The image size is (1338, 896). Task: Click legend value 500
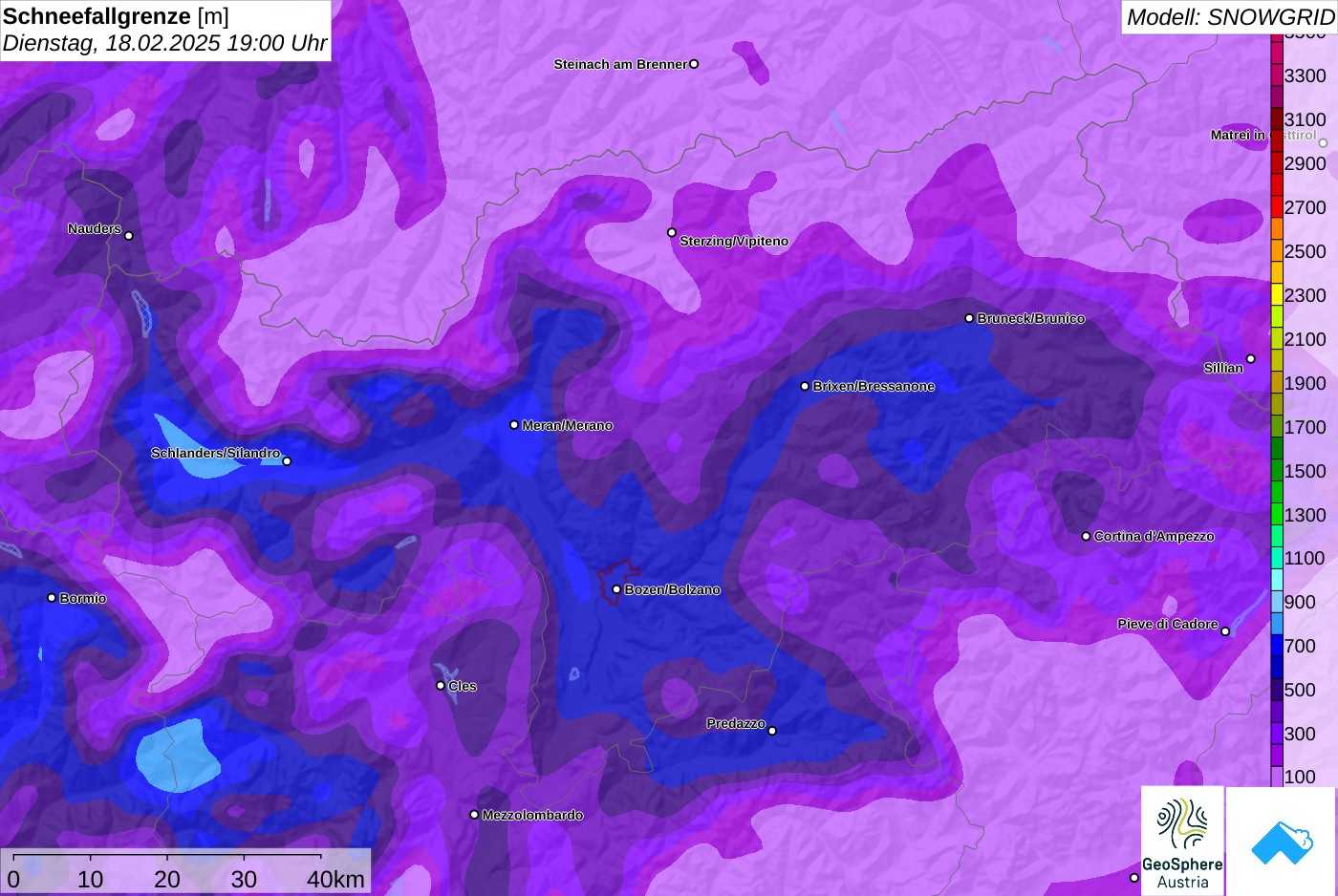[x=1301, y=690]
